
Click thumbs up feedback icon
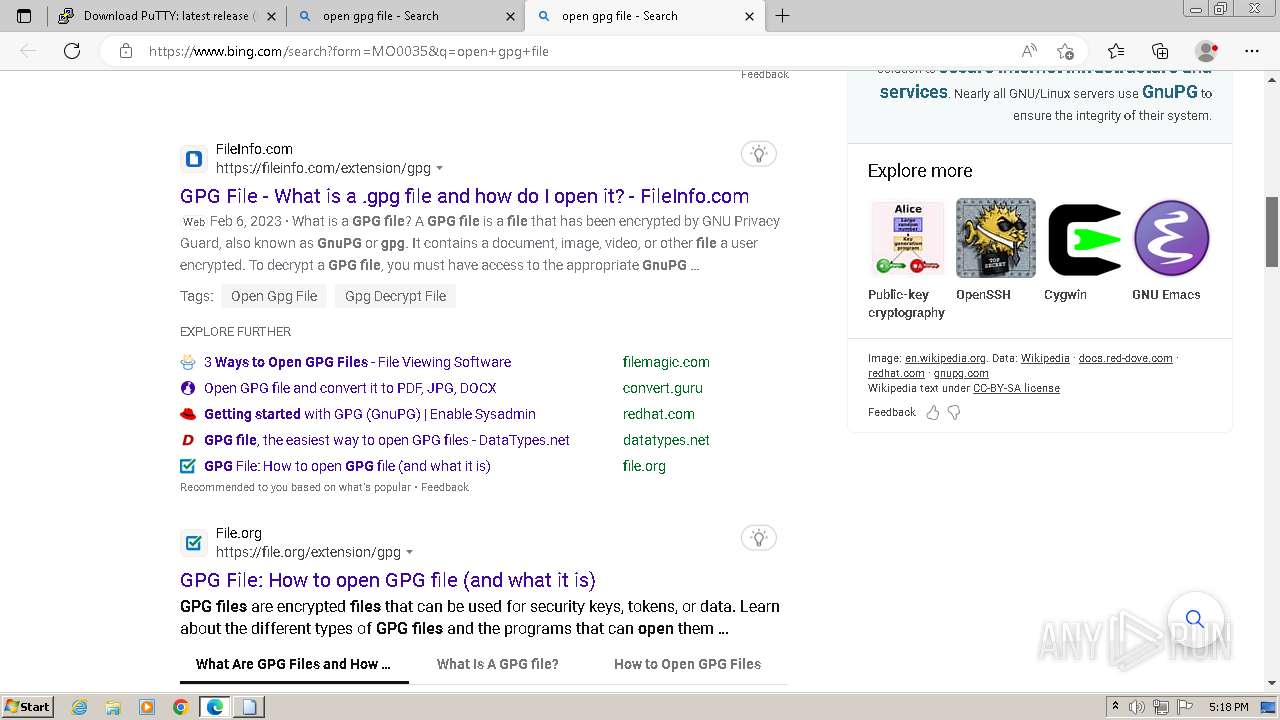[x=932, y=412]
